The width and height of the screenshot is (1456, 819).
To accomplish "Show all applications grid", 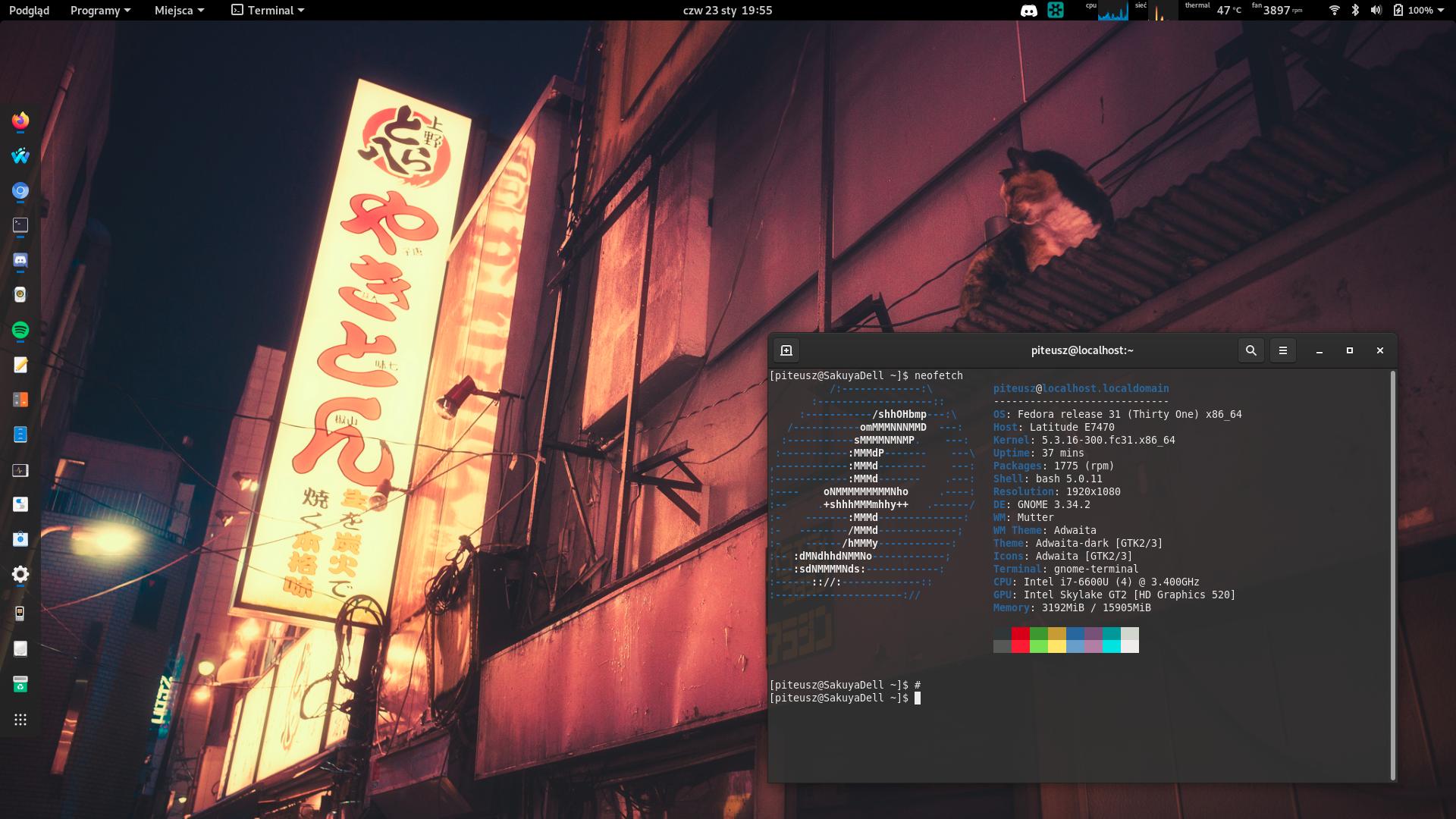I will tap(20, 720).
